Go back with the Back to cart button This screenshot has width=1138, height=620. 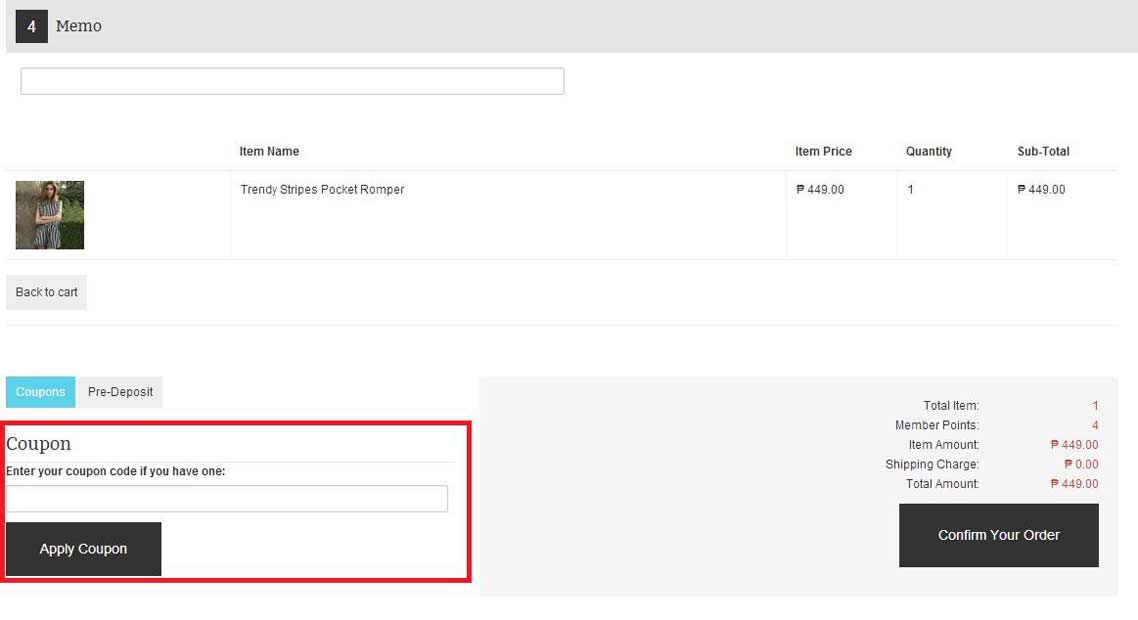(46, 293)
